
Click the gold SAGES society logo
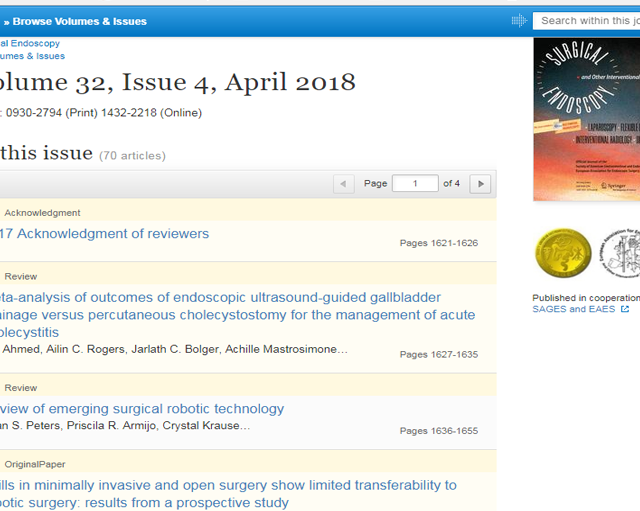563,253
